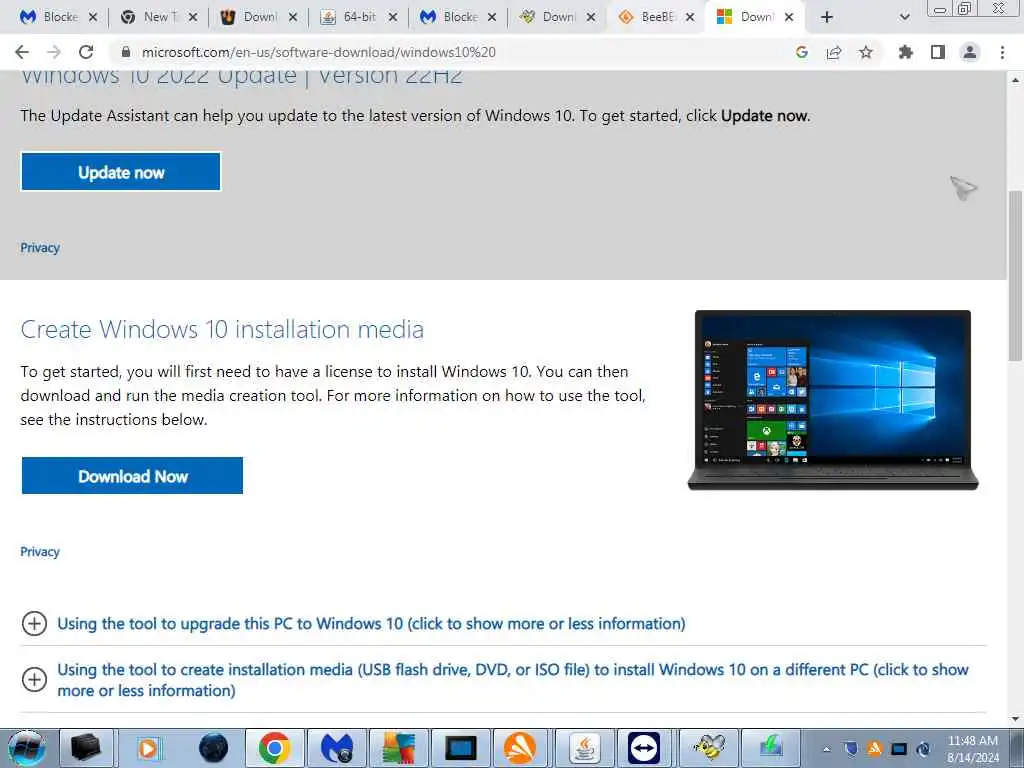Click the Download Now button
Image resolution: width=1024 pixels, height=768 pixels.
point(132,475)
